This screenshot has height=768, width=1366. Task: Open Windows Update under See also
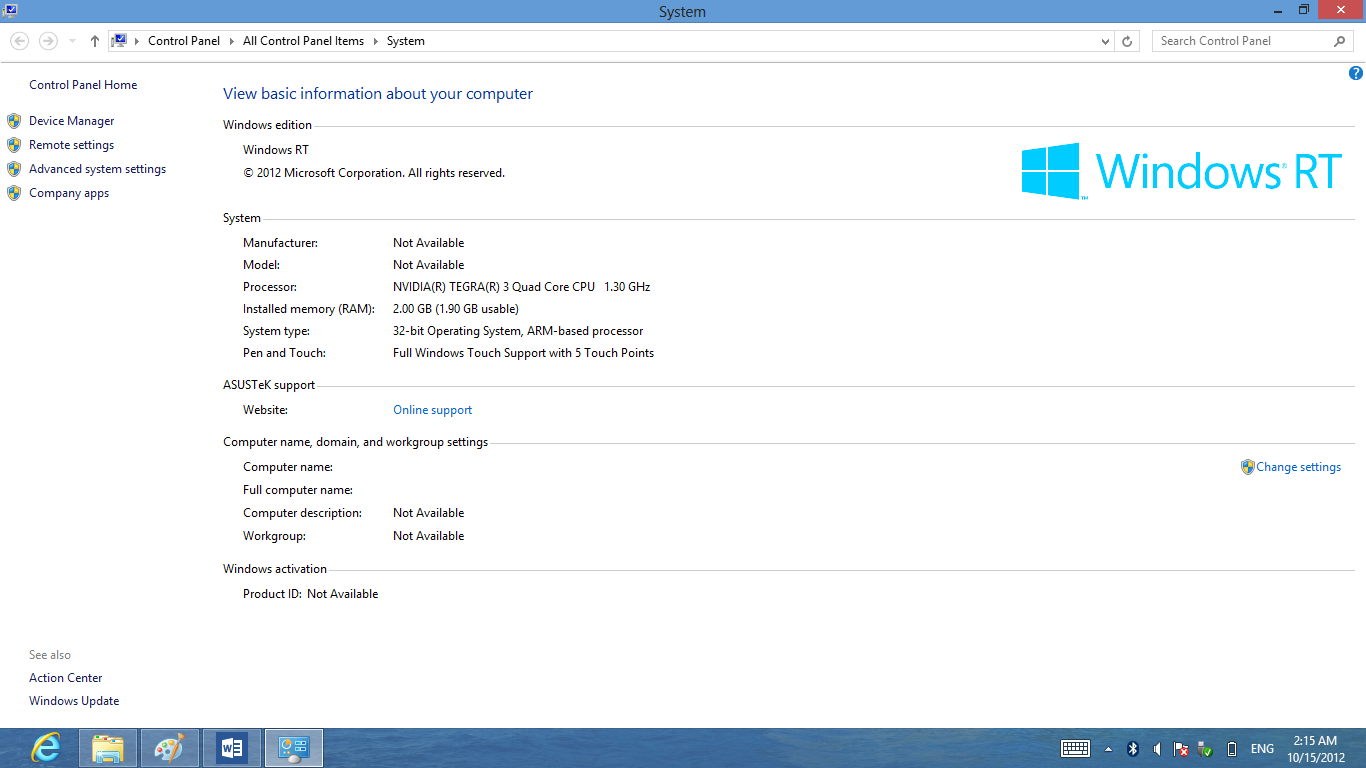[74, 701]
